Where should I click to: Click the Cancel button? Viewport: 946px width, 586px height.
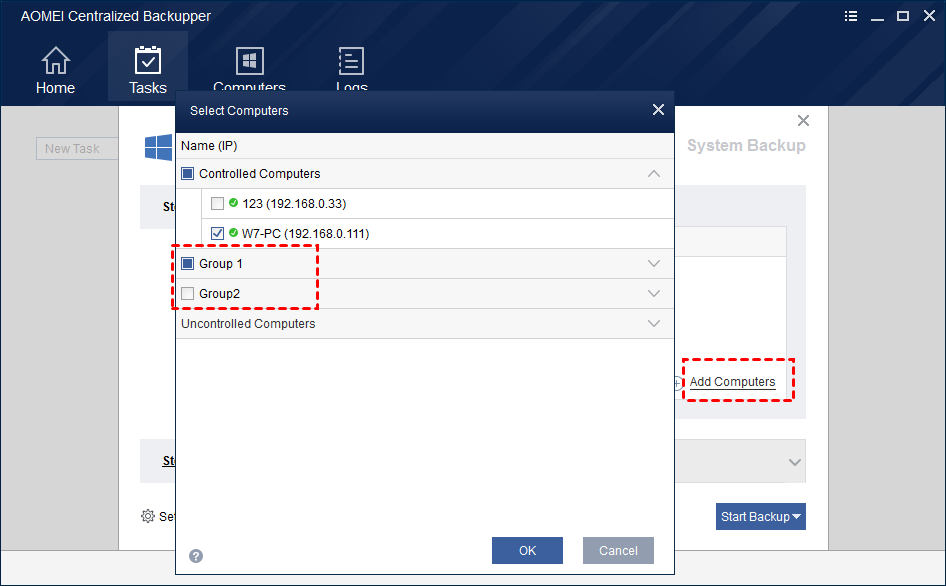tap(618, 550)
